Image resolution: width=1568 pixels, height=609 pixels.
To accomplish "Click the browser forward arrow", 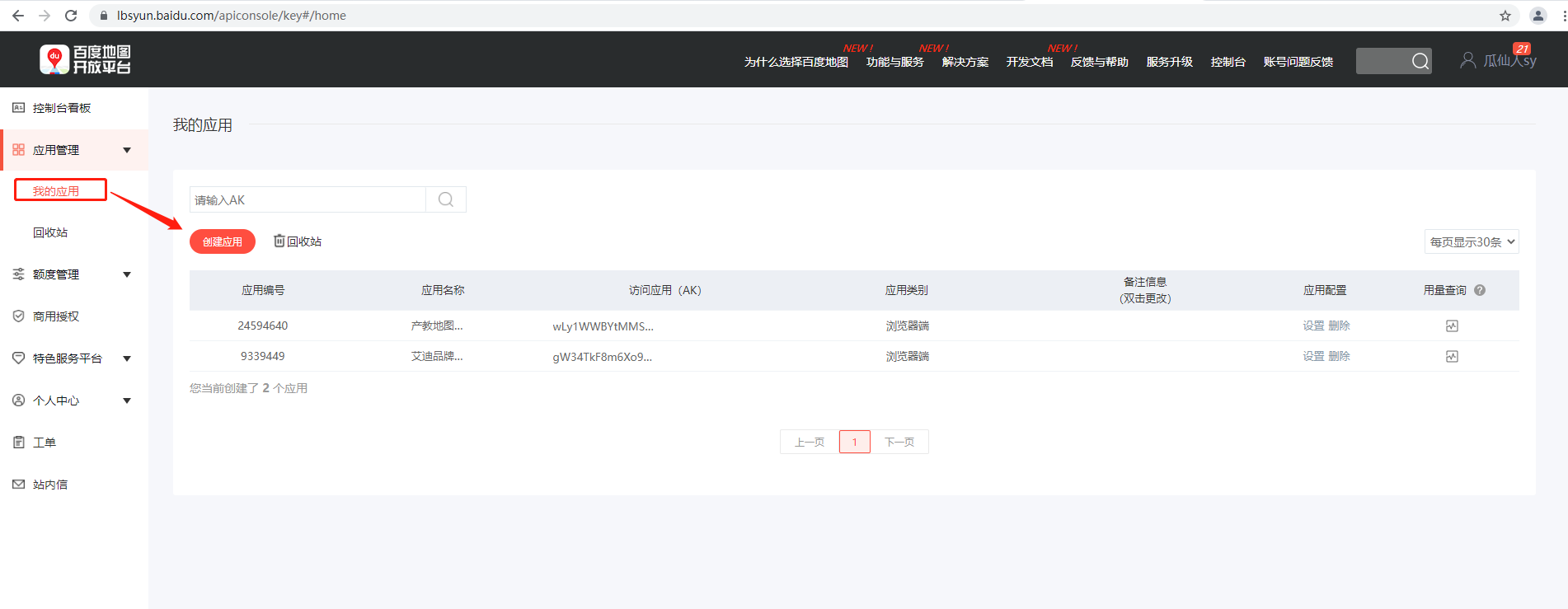I will pyautogui.click(x=45, y=16).
